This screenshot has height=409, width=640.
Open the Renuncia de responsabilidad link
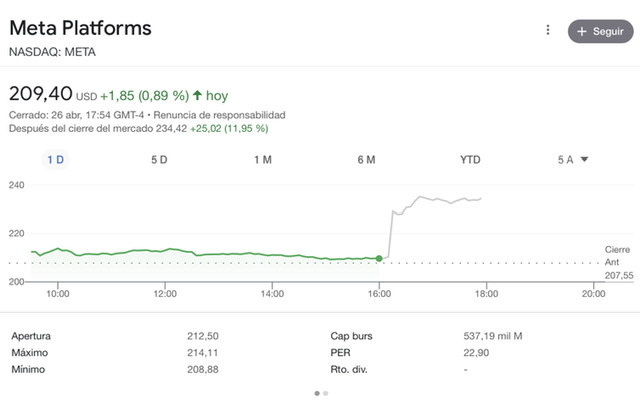[x=228, y=115]
